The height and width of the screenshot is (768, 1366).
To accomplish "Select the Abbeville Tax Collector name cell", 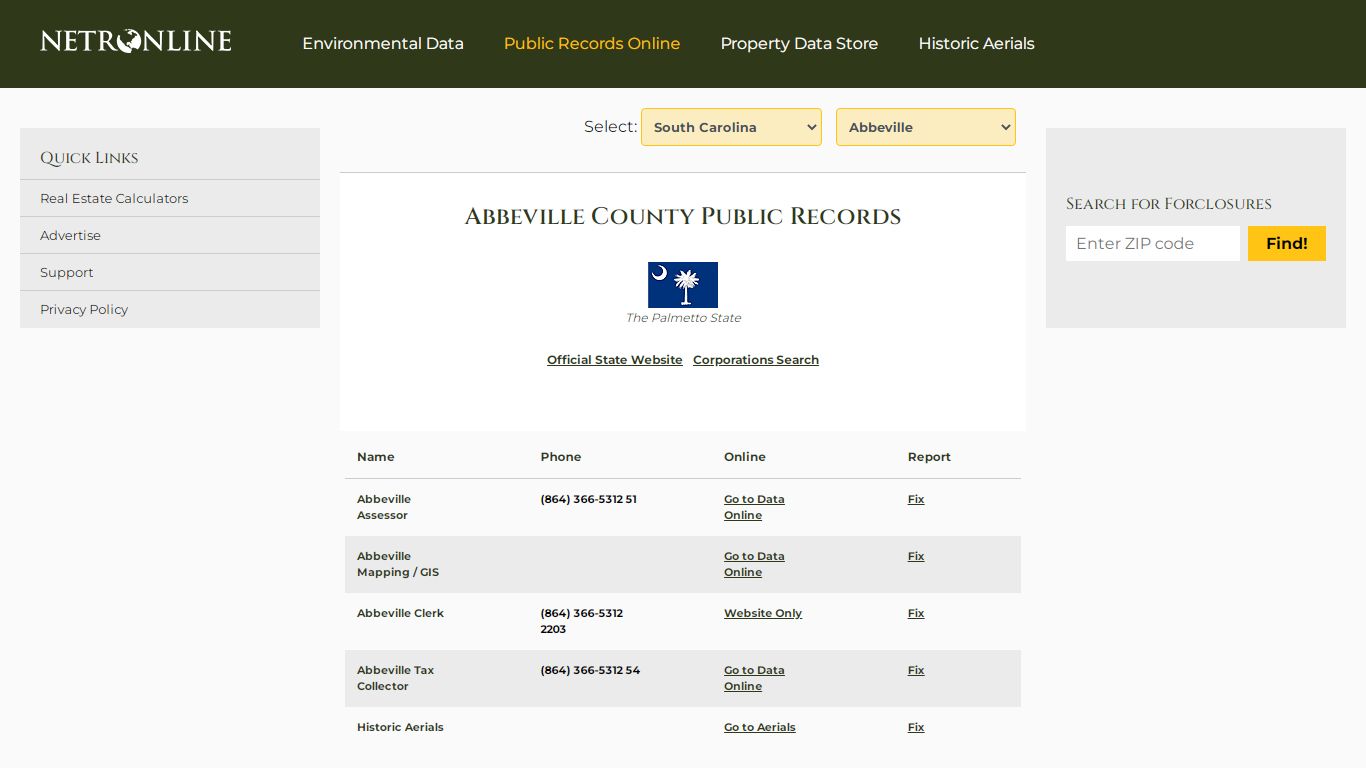I will pyautogui.click(x=396, y=678).
